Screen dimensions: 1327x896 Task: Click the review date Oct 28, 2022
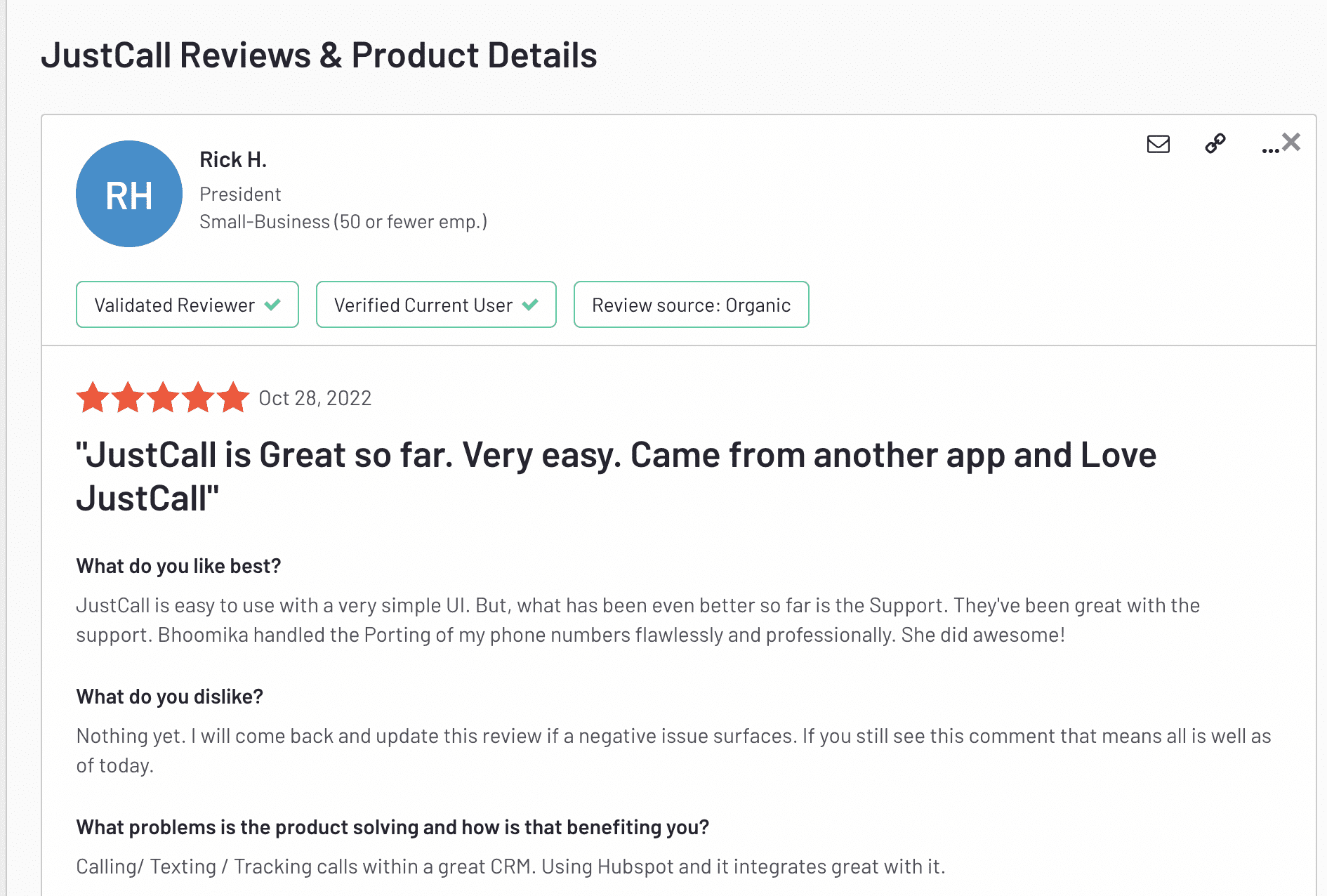[x=315, y=398]
